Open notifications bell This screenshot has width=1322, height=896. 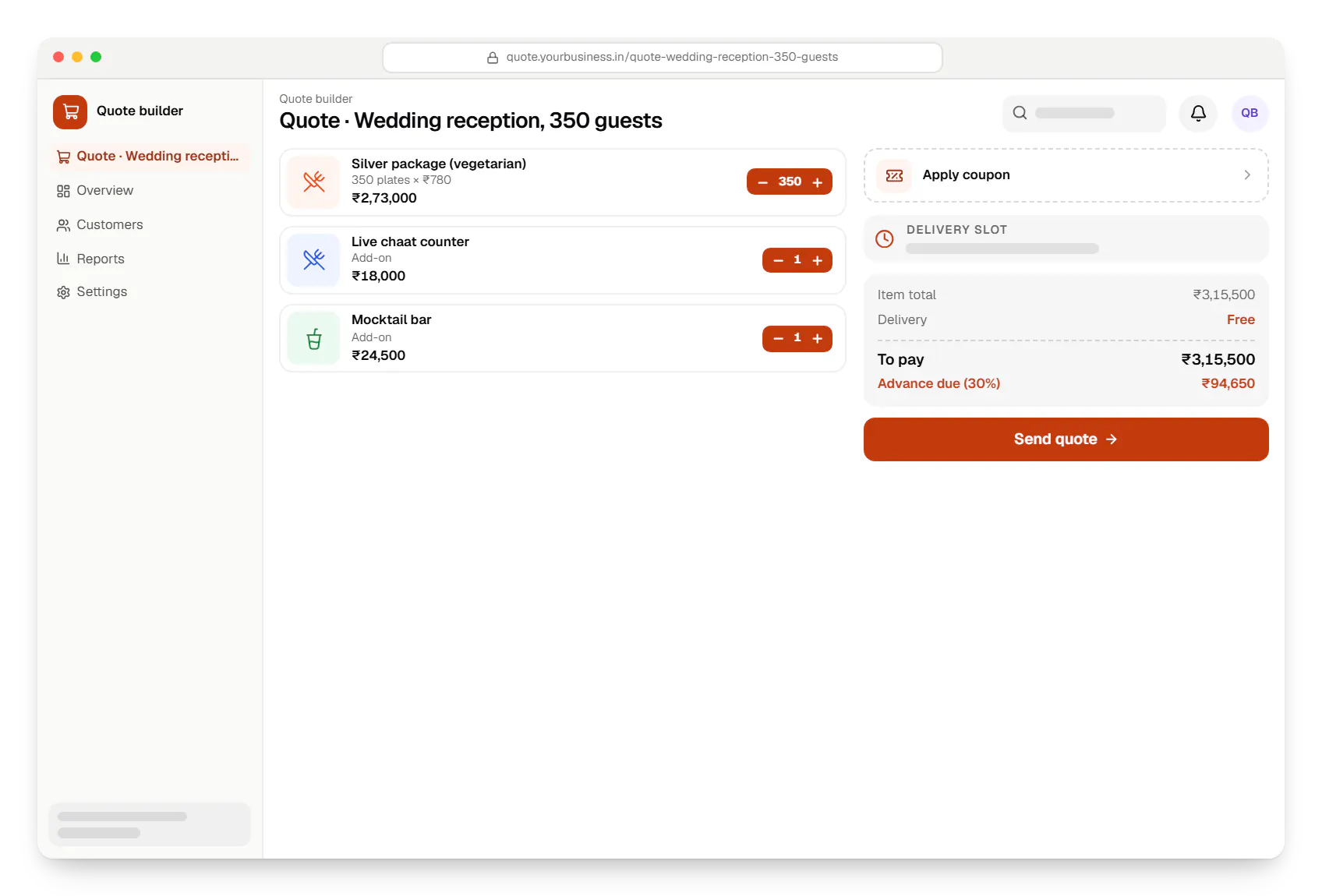1198,114
